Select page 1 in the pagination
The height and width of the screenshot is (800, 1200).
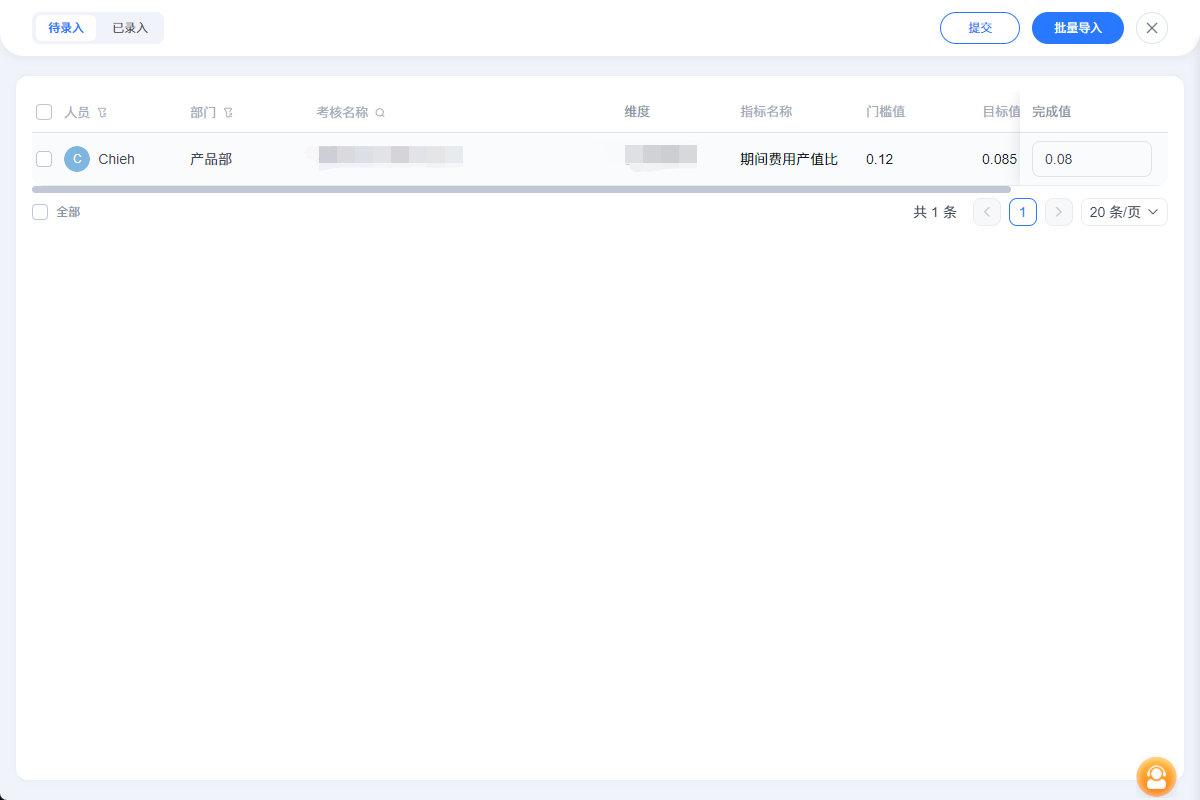pos(1022,212)
